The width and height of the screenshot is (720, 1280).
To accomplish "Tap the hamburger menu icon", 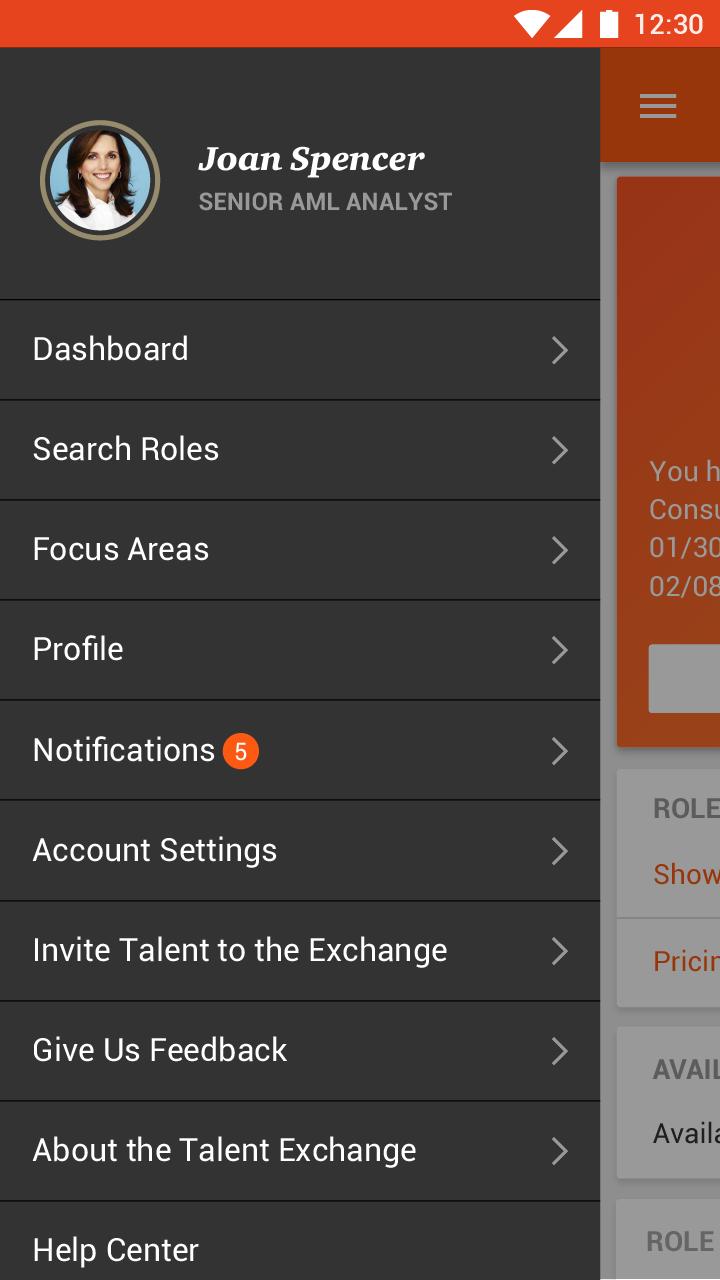I will tap(658, 106).
